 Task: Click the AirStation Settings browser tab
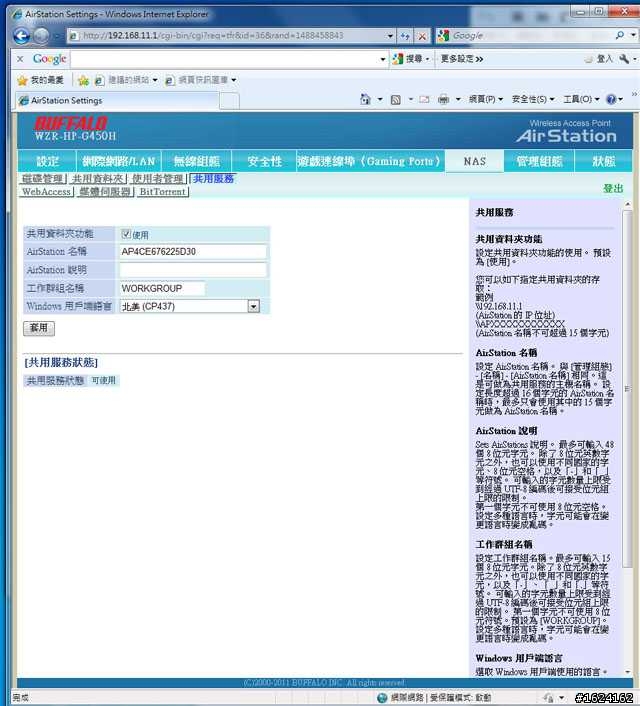click(x=117, y=100)
